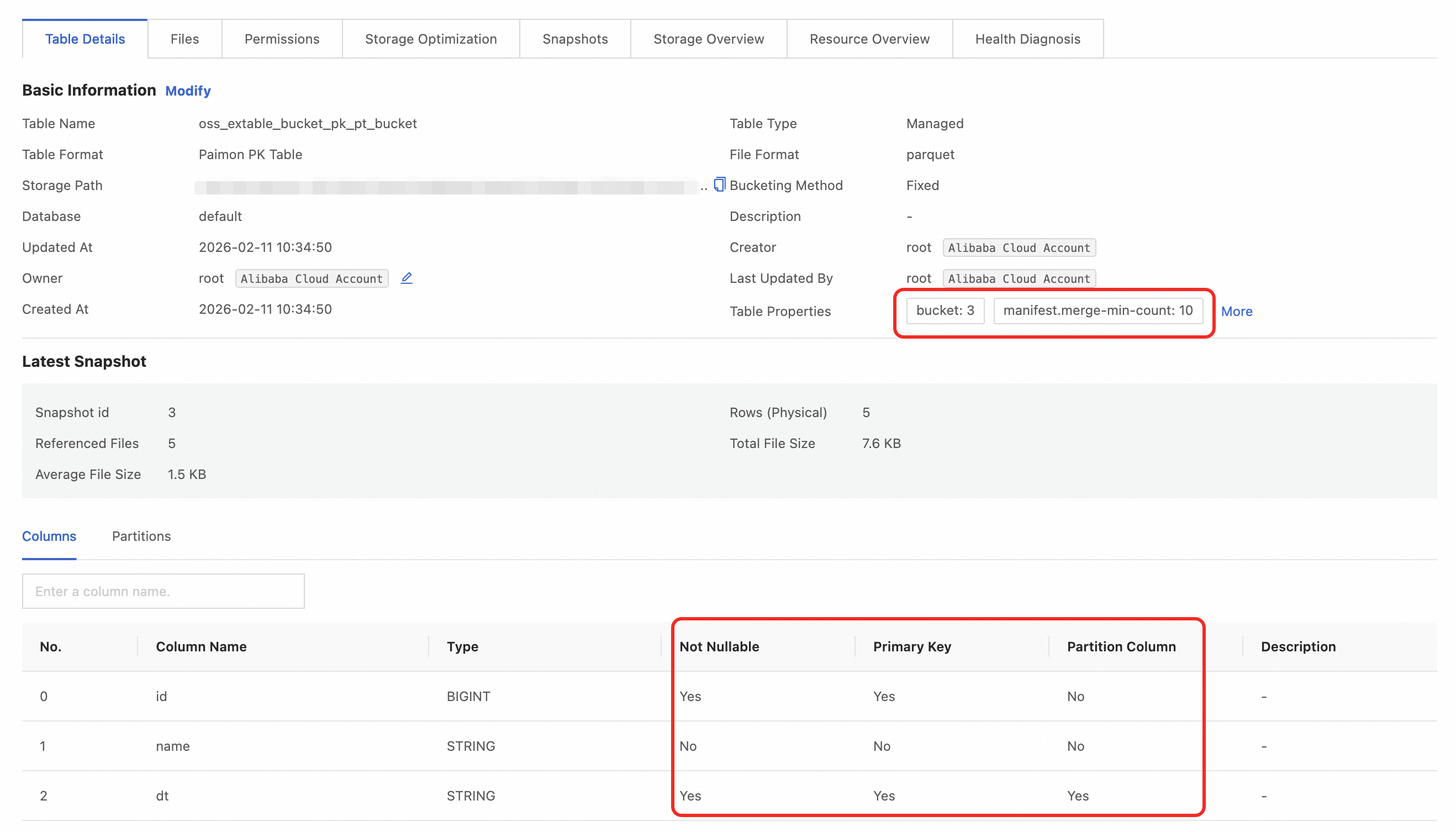Copy the storage path with copy icon
Image resolution: width=1456 pixels, height=832 pixels.
coord(719,185)
